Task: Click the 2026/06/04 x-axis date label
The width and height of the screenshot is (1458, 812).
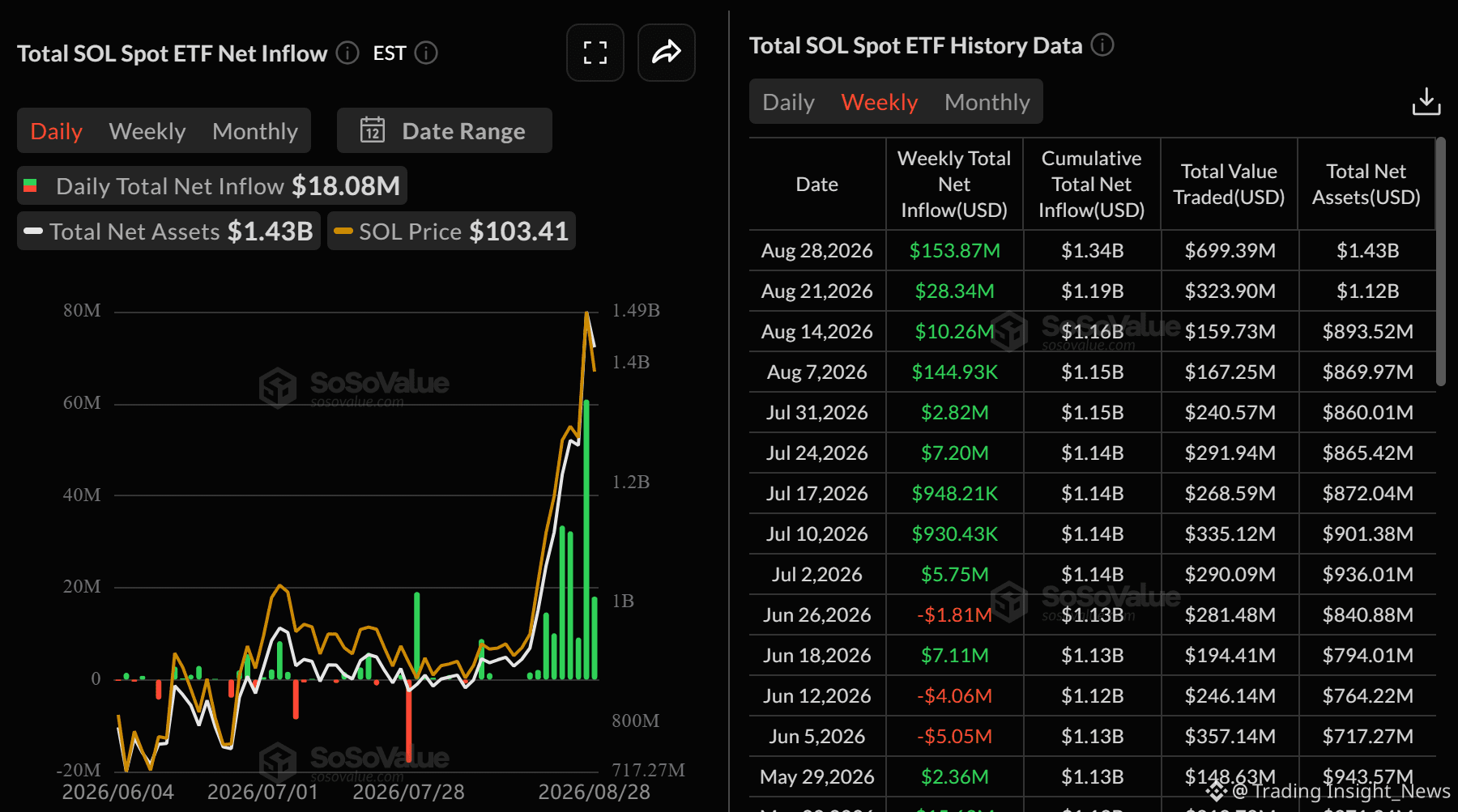Action: pos(118,792)
